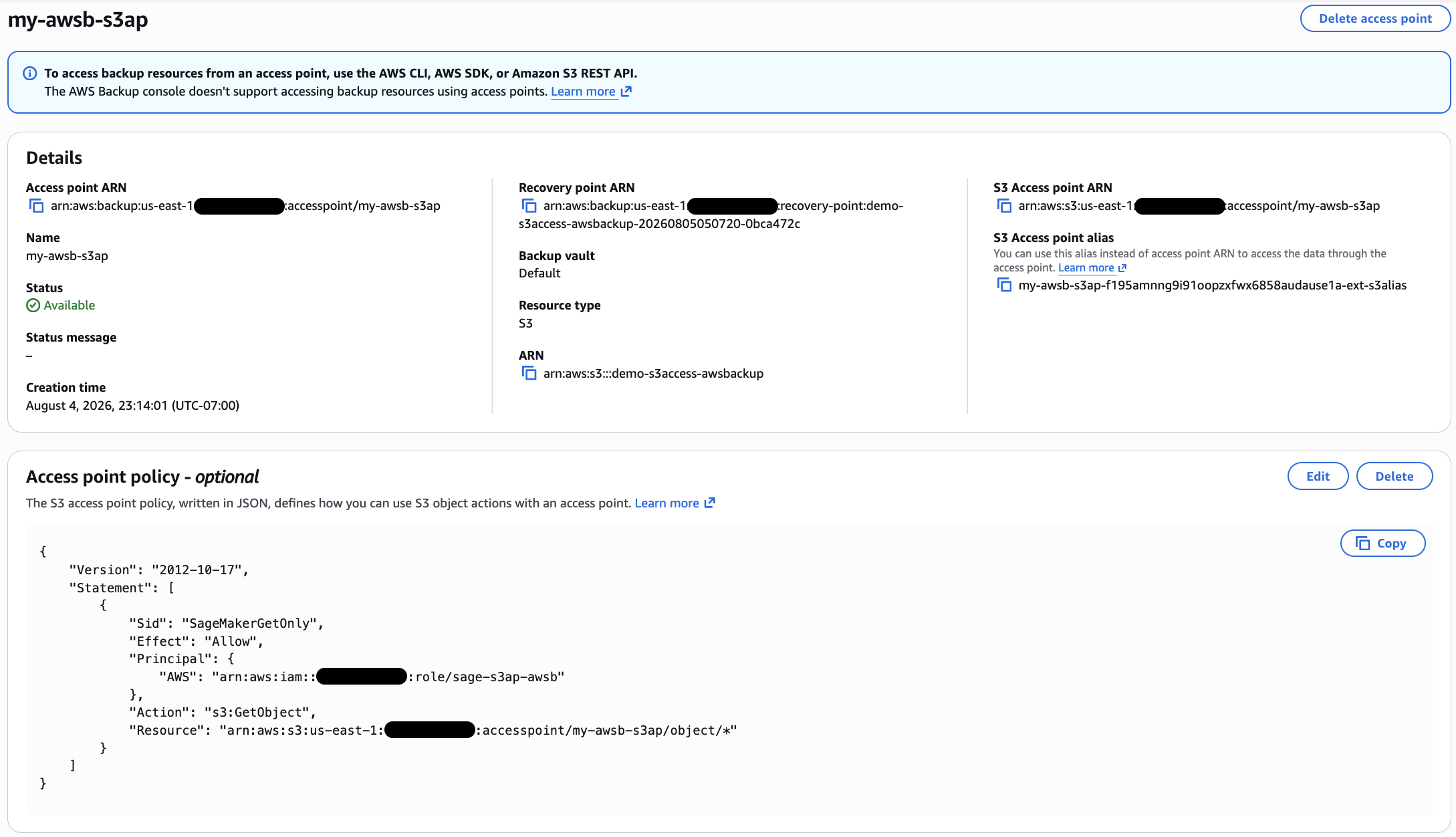
Task: Click the "Version": "2012-10-17" policy line
Action: (159, 570)
